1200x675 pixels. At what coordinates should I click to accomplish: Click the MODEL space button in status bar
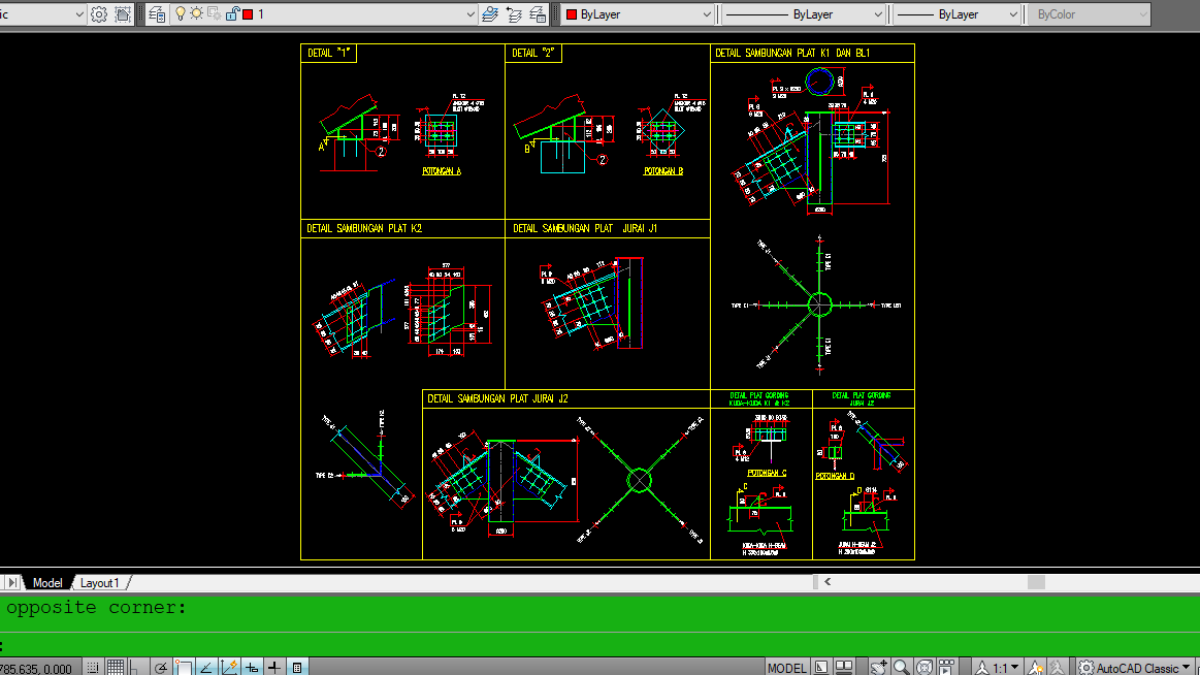[x=786, y=667]
